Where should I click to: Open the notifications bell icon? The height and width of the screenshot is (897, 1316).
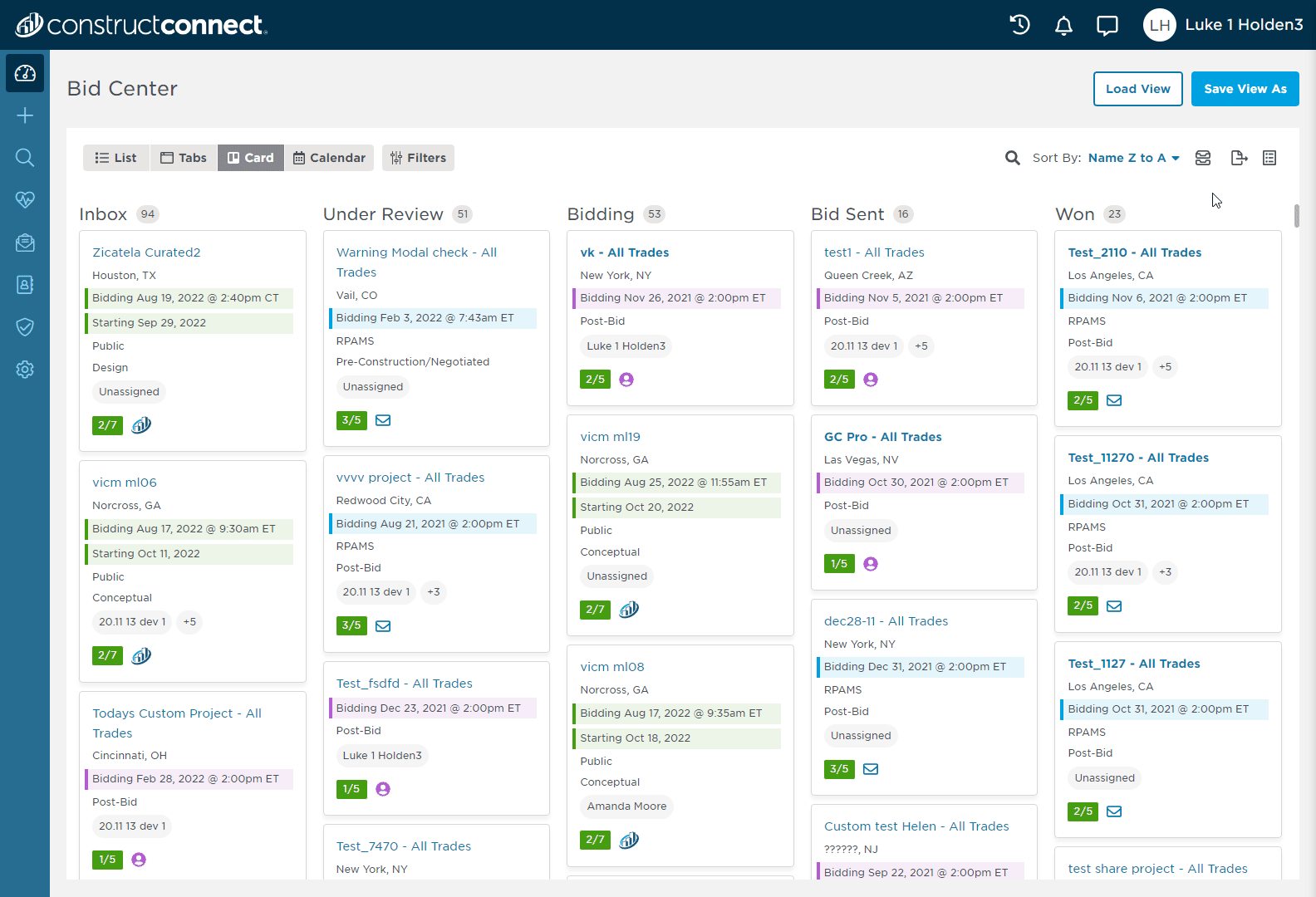click(x=1063, y=26)
